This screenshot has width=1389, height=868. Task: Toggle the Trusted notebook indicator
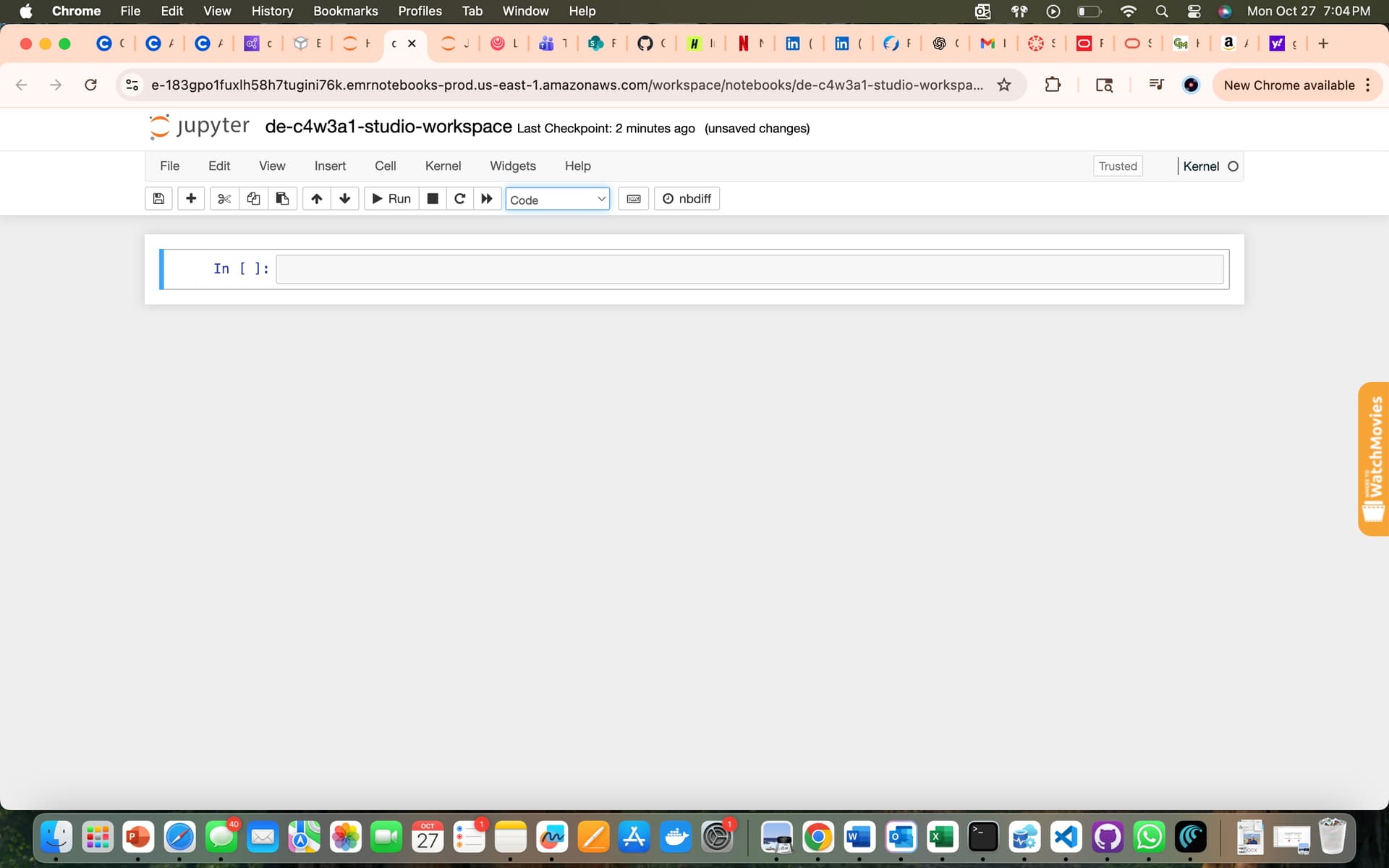1118,166
